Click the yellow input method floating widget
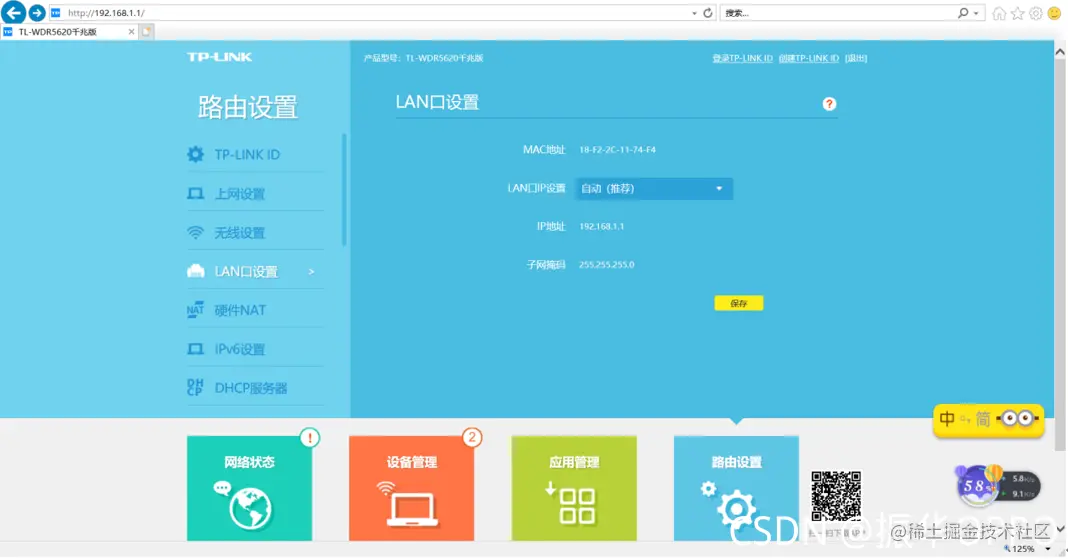The width and height of the screenshot is (1068, 559). (988, 420)
